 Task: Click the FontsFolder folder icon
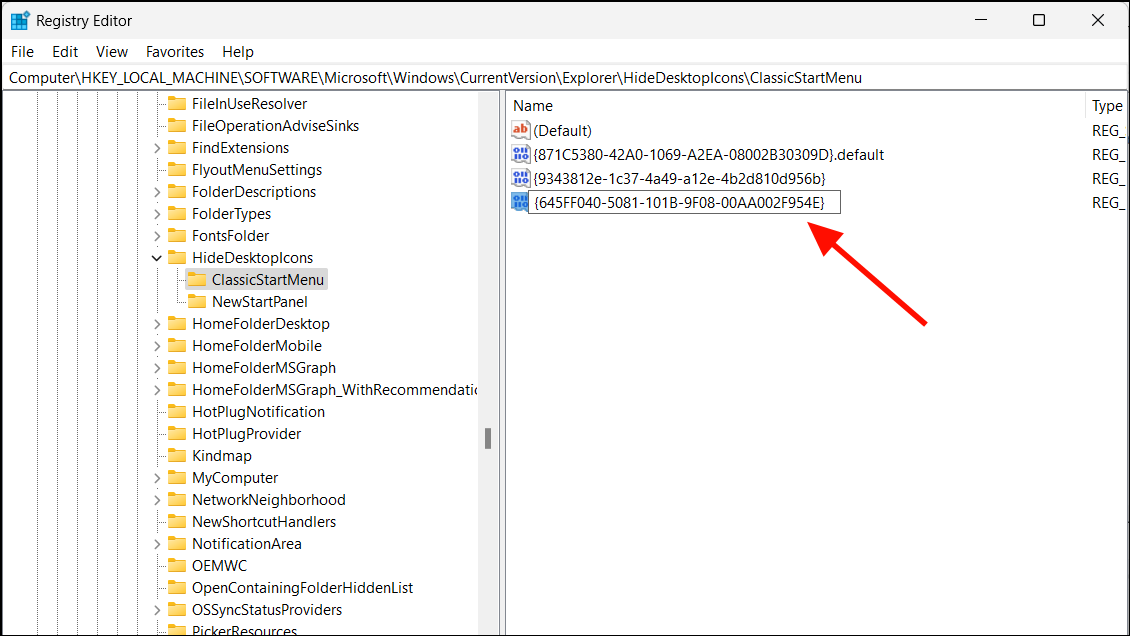click(177, 236)
